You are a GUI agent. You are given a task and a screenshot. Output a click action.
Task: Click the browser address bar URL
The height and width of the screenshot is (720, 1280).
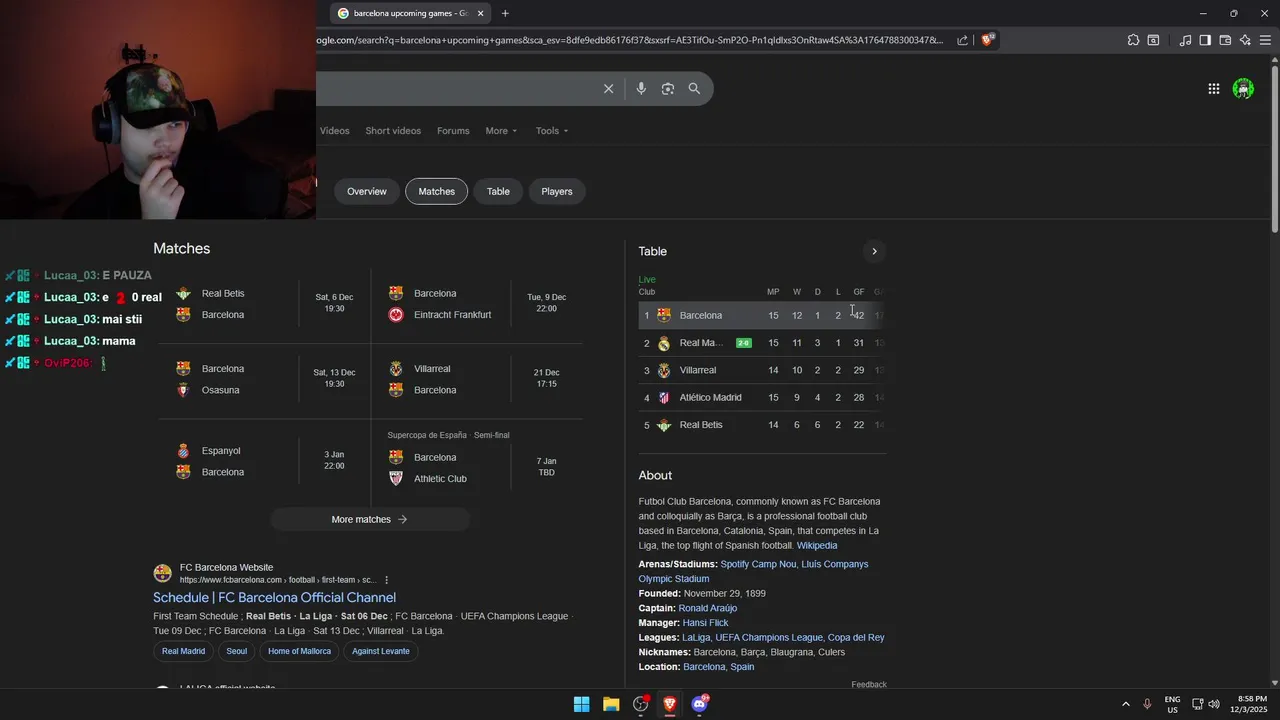630,40
